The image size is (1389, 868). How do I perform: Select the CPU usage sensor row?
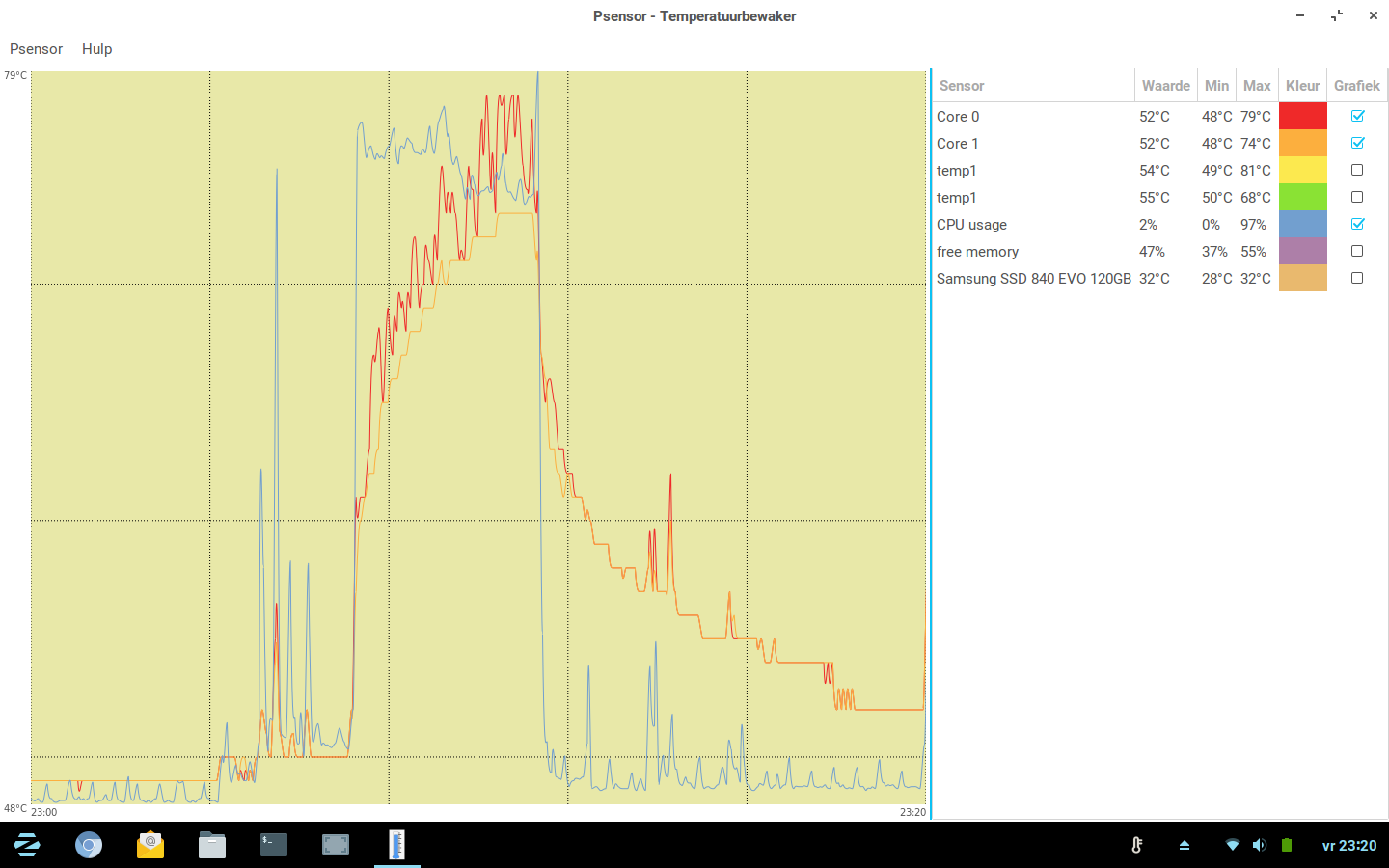pyautogui.click(x=1159, y=224)
